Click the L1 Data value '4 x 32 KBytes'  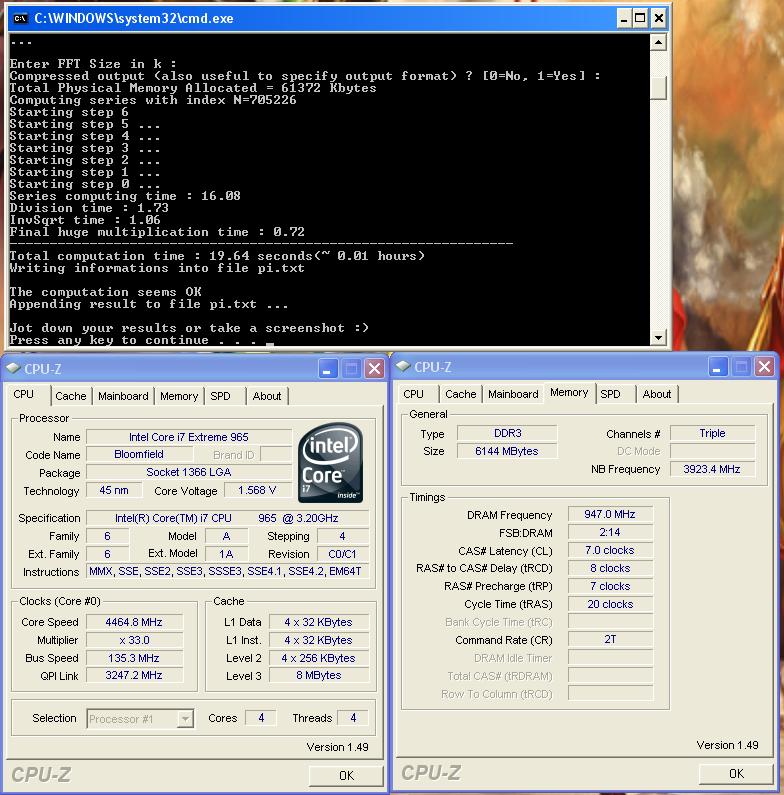click(x=318, y=622)
